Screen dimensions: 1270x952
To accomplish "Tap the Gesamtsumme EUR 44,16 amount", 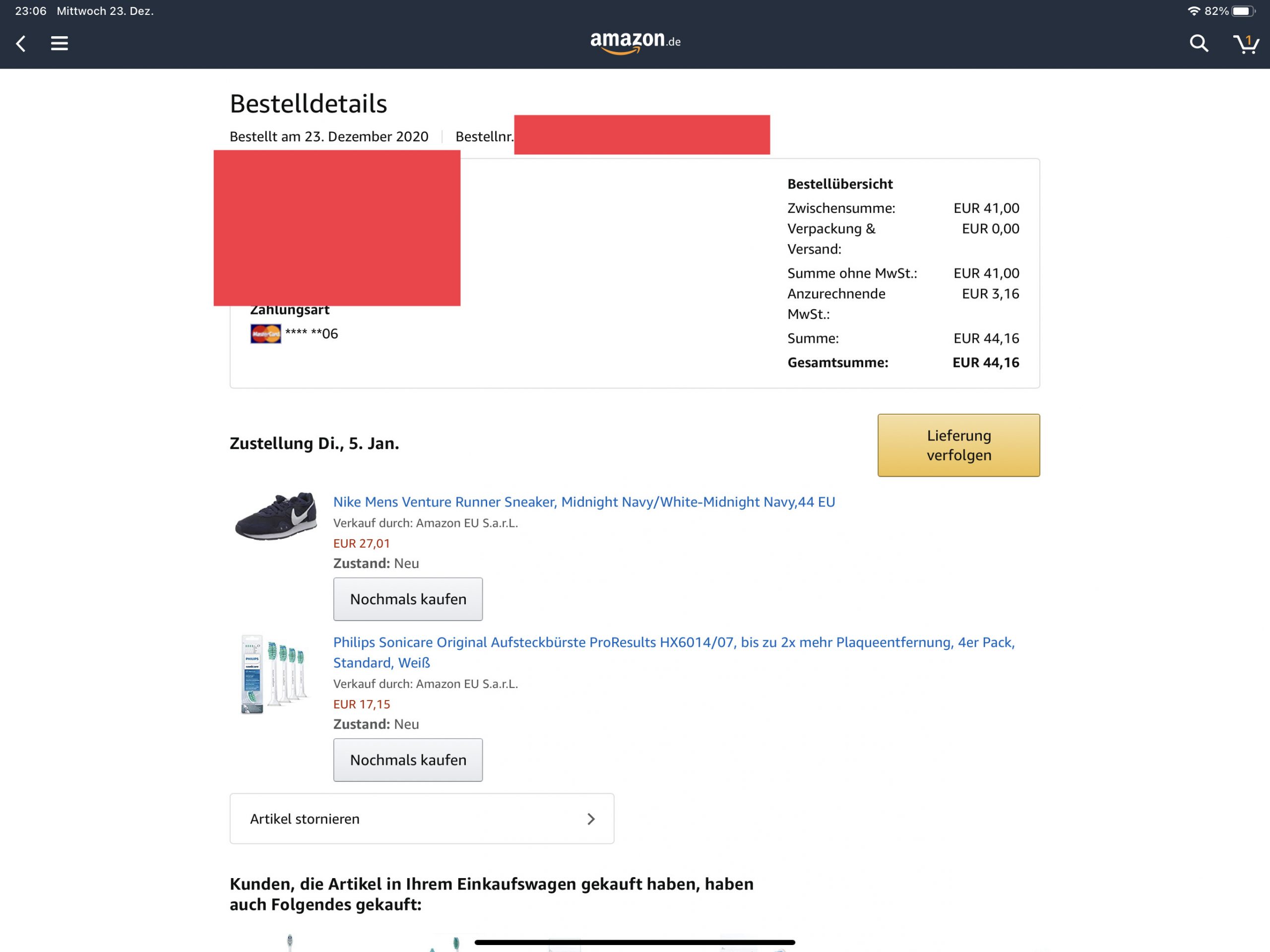I will pos(985,362).
